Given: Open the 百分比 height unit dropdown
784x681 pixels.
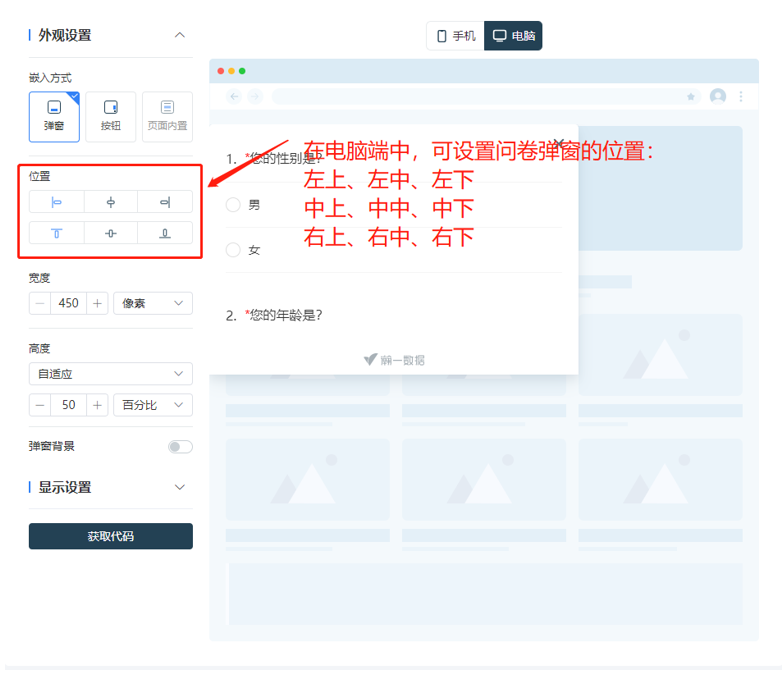Looking at the screenshot, I should [x=153, y=404].
